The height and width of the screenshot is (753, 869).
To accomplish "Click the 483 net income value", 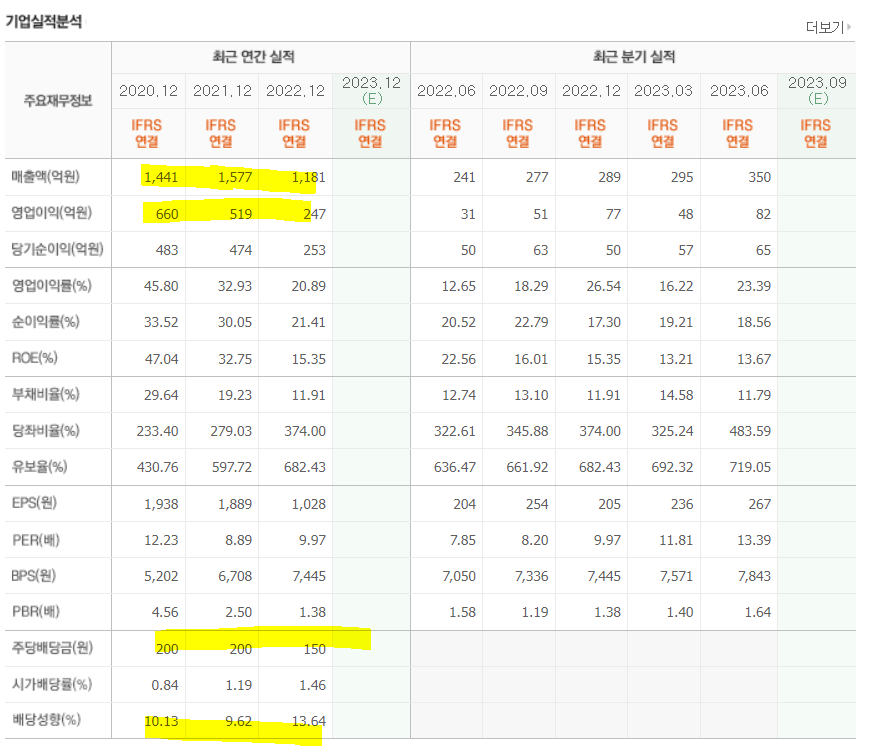I will point(167,250).
